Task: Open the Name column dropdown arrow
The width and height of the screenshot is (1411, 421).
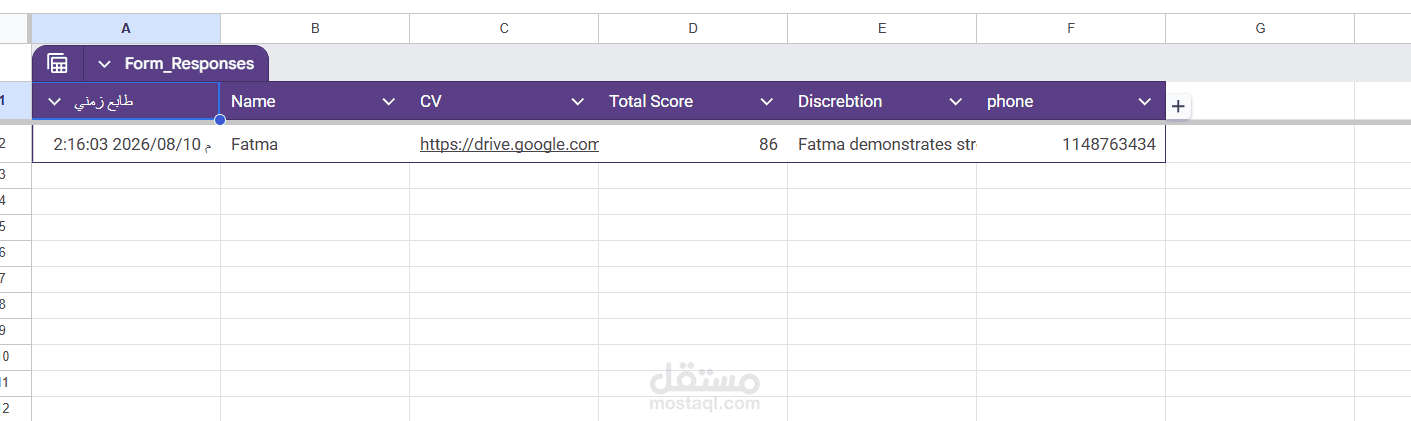Action: click(389, 102)
